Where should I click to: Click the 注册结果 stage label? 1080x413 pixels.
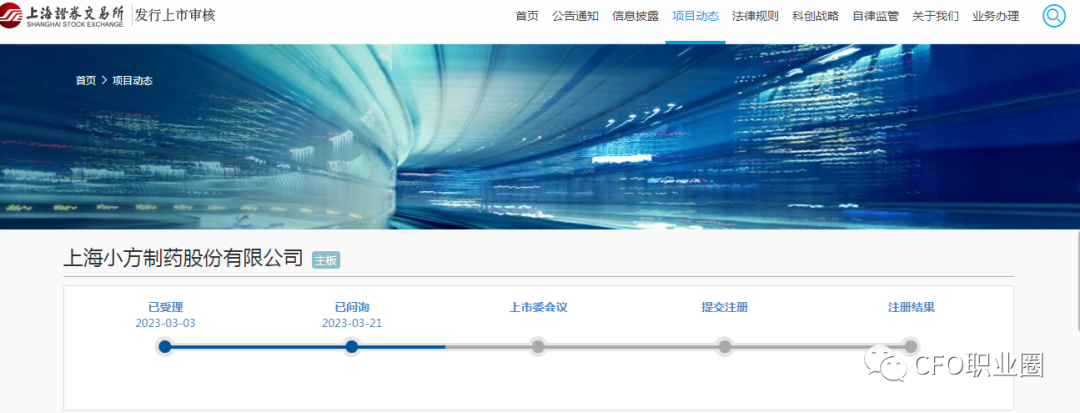click(911, 307)
